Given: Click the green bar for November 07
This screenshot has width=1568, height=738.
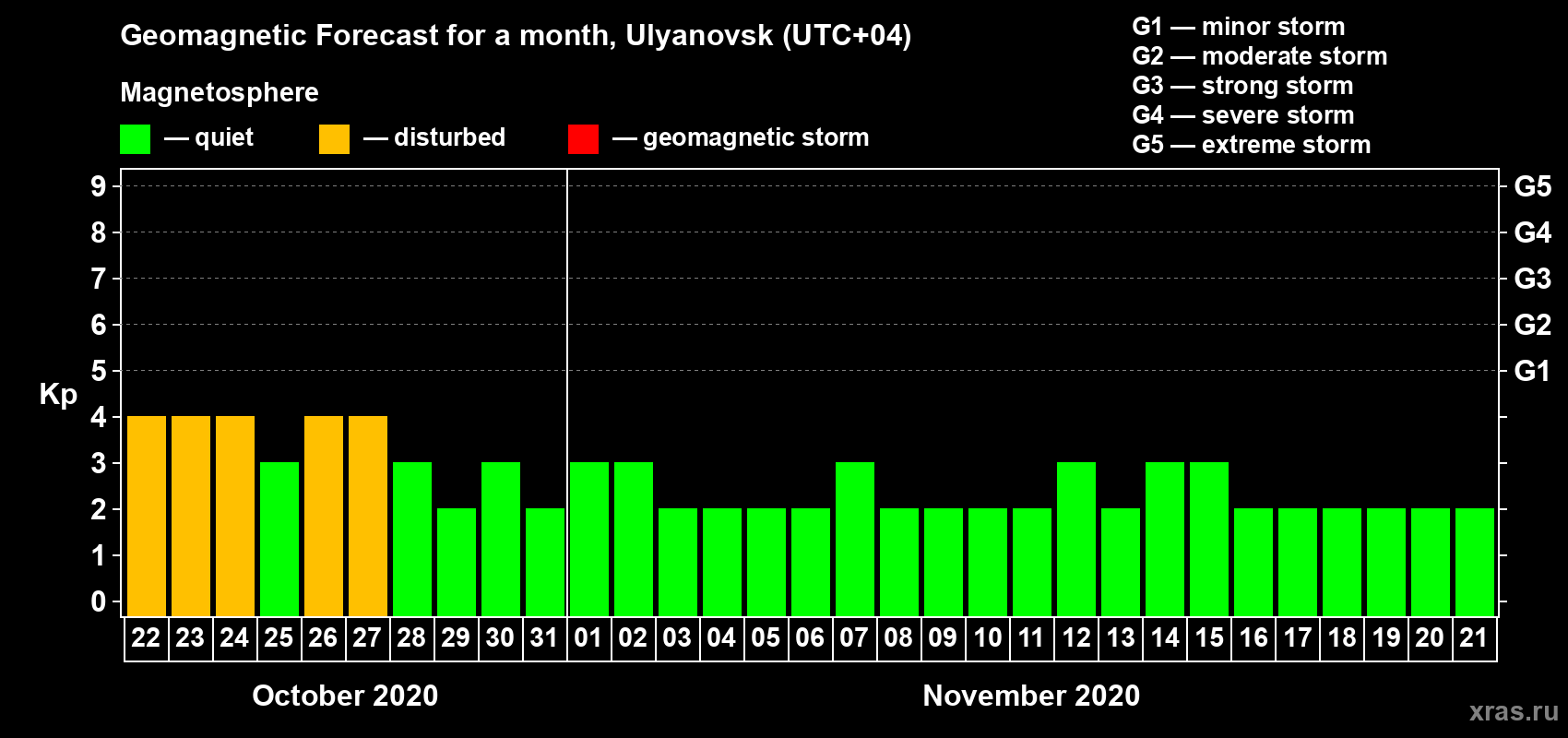Looking at the screenshot, I should (855, 539).
